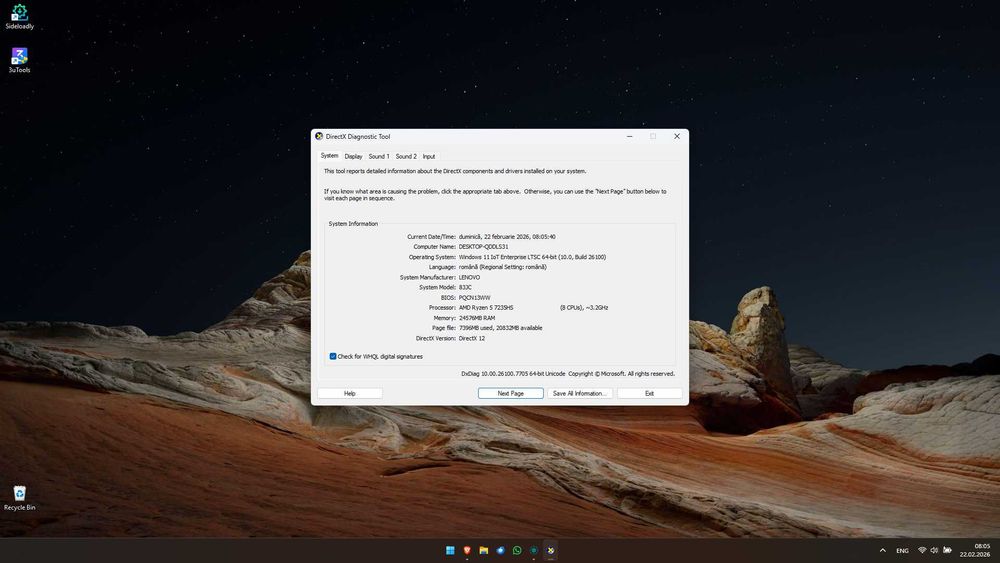Click the System Model value 83JC
Viewport: 1000px width, 563px height.
click(466, 287)
